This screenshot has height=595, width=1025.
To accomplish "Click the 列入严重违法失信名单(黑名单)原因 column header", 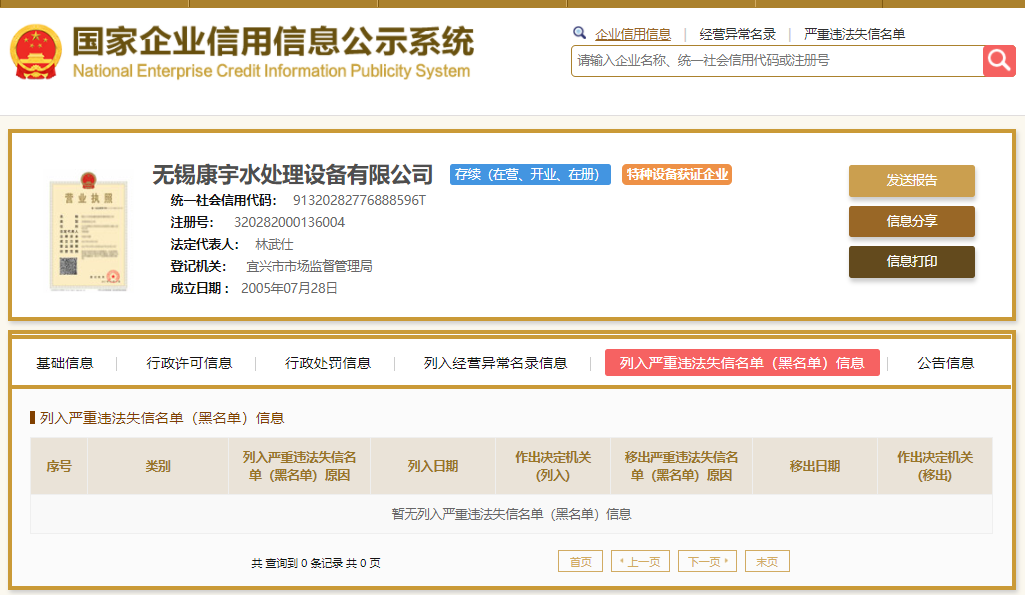I will click(299, 466).
